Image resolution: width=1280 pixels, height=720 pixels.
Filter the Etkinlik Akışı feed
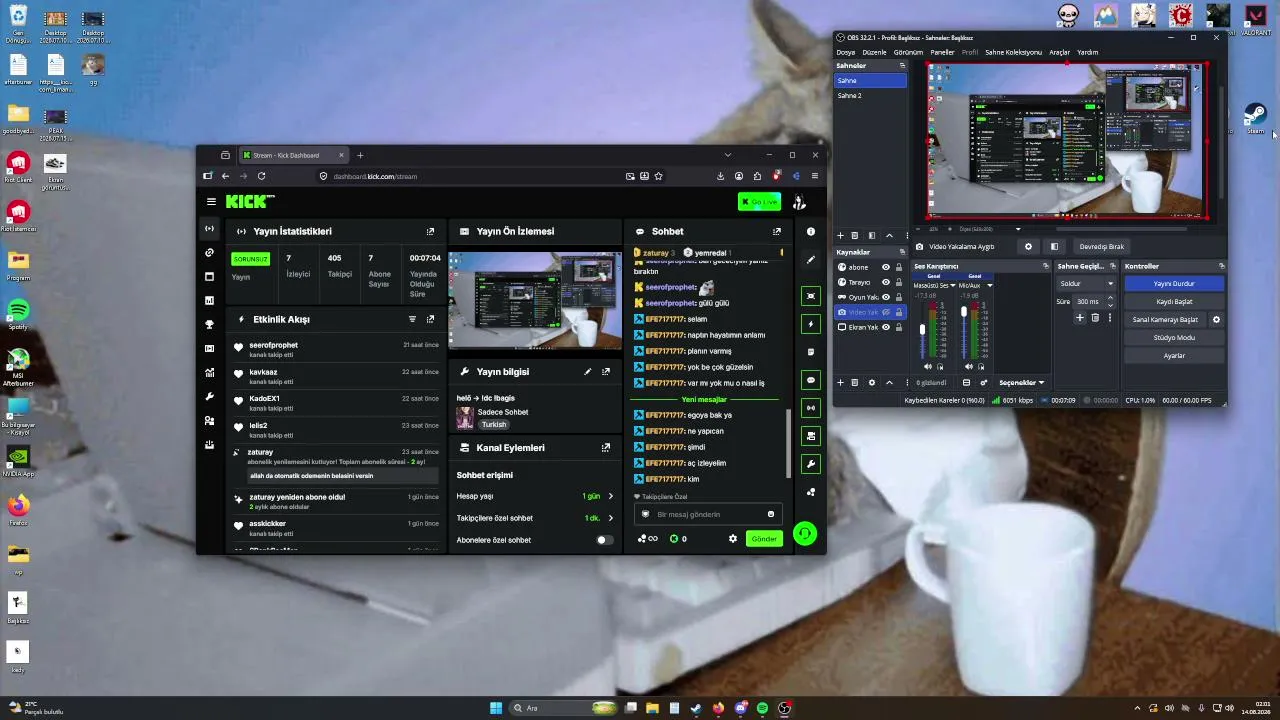pos(412,319)
